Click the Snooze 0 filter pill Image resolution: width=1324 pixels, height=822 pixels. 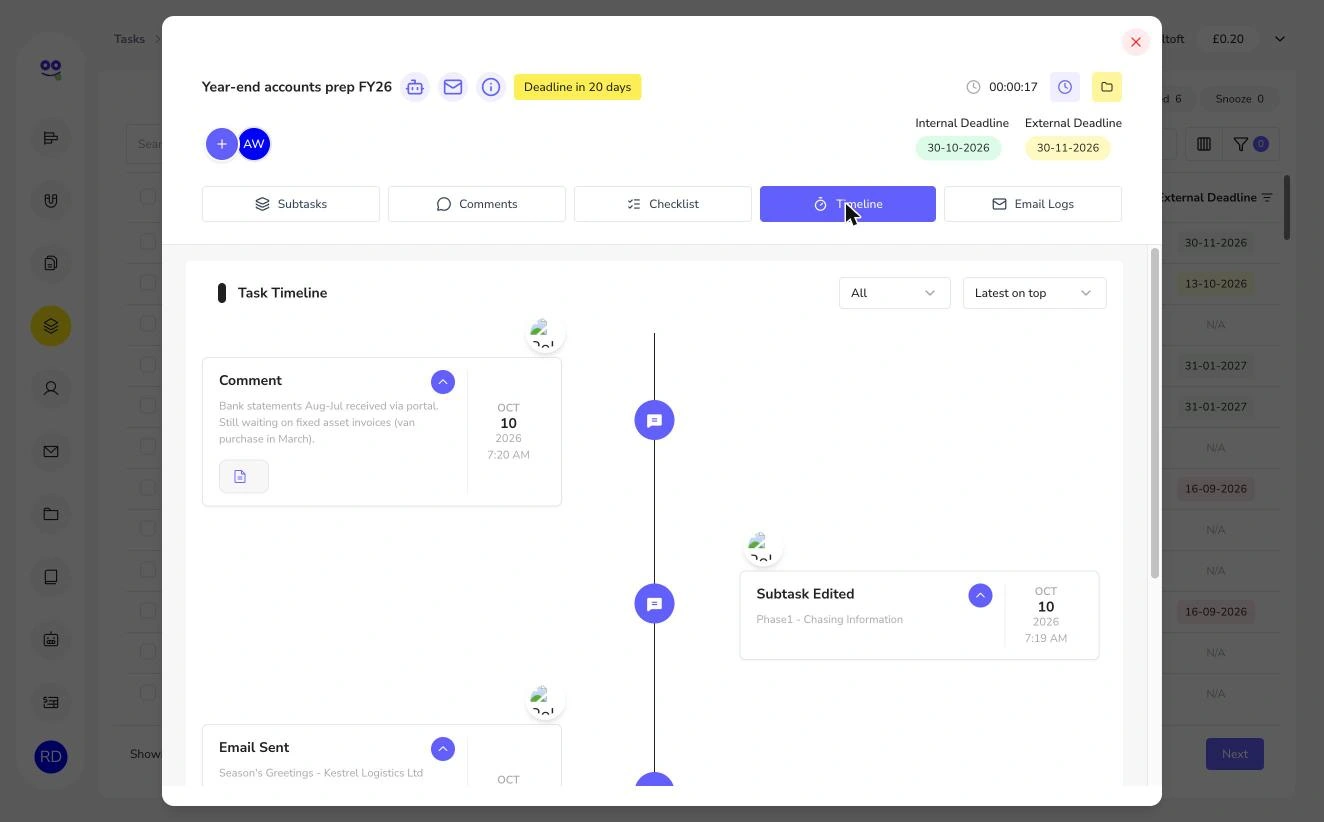pyautogui.click(x=1240, y=99)
